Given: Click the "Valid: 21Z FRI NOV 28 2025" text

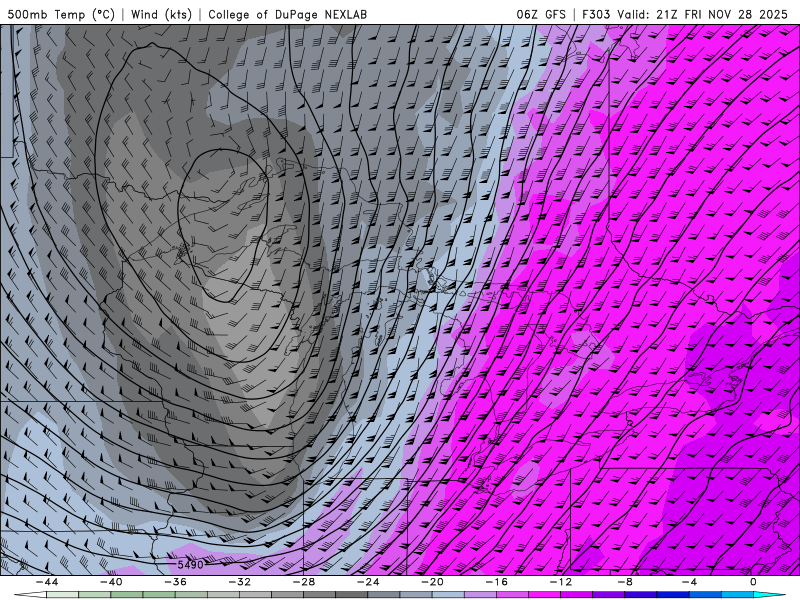Looking at the screenshot, I should tap(703, 15).
